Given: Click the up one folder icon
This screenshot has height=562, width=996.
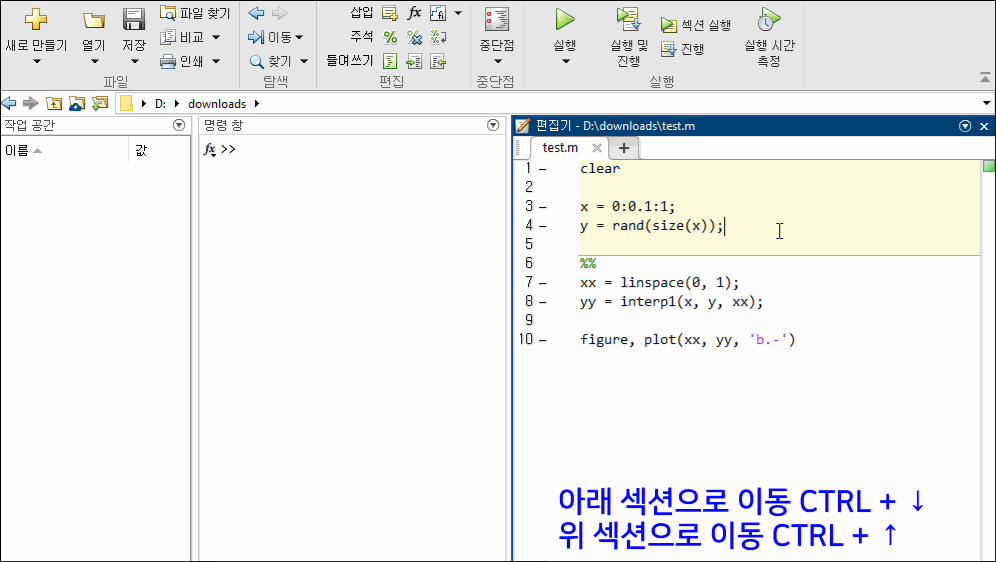Looking at the screenshot, I should pyautogui.click(x=54, y=103).
